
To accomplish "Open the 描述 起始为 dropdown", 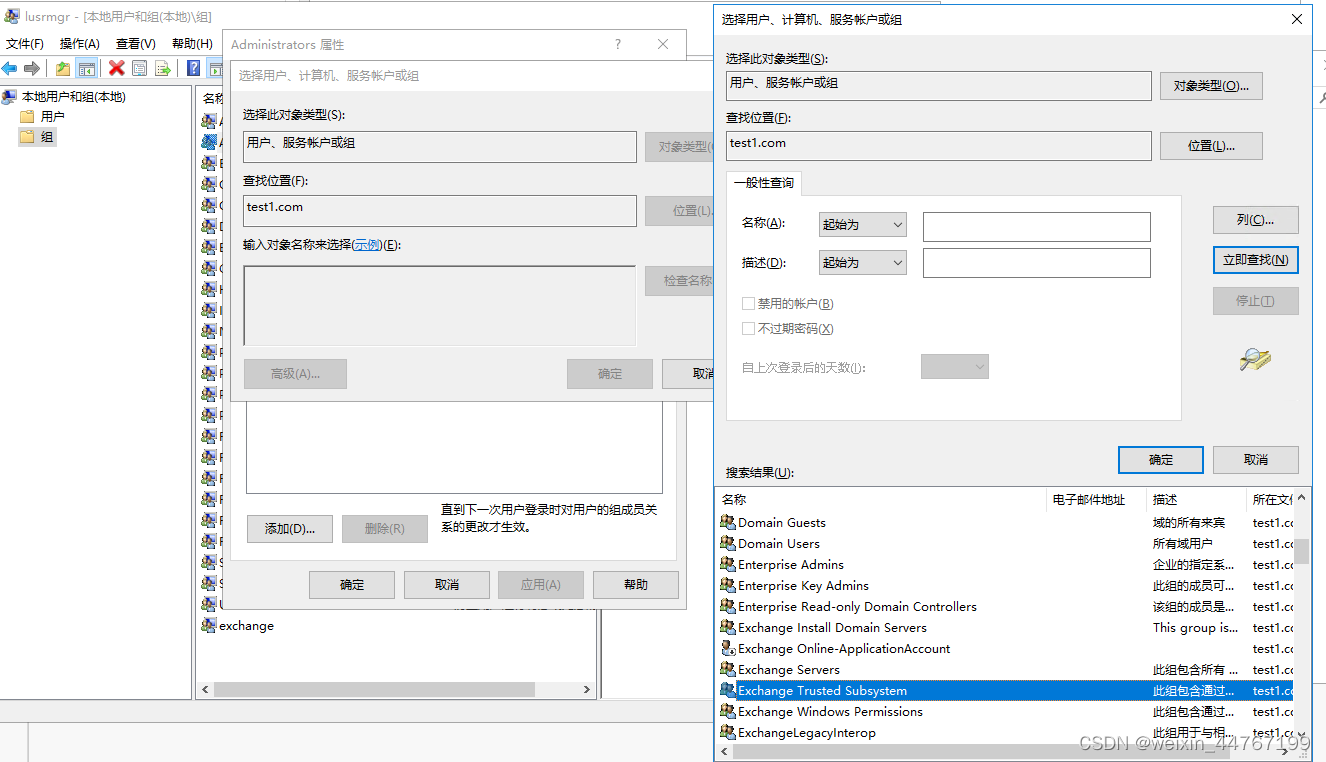I will [x=863, y=262].
